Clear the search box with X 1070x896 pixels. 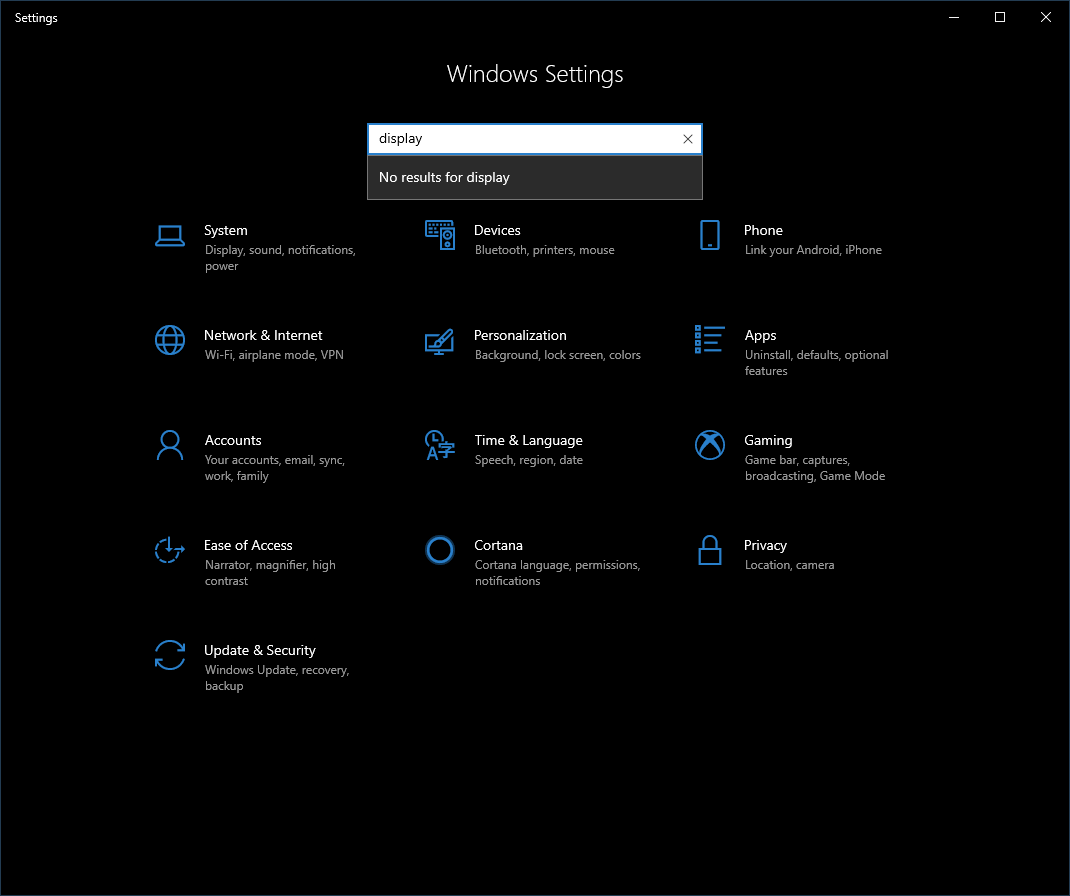tap(688, 139)
